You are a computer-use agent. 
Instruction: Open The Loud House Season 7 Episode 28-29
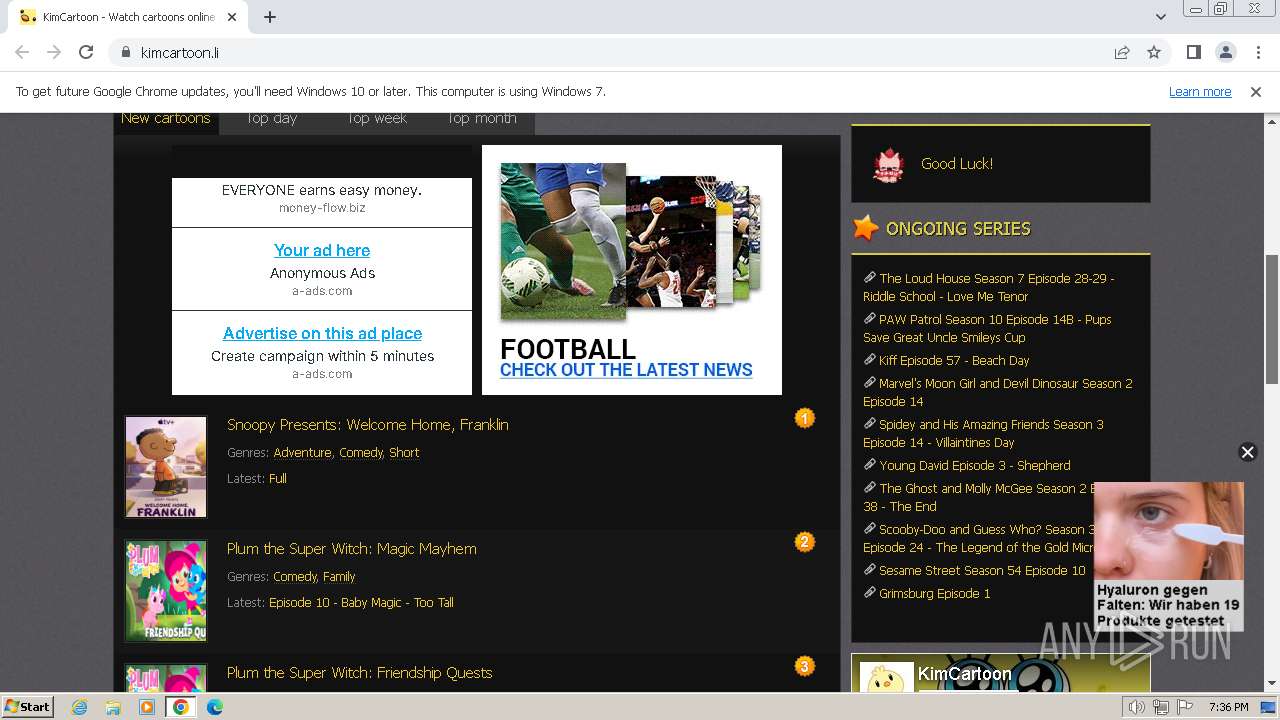989,288
